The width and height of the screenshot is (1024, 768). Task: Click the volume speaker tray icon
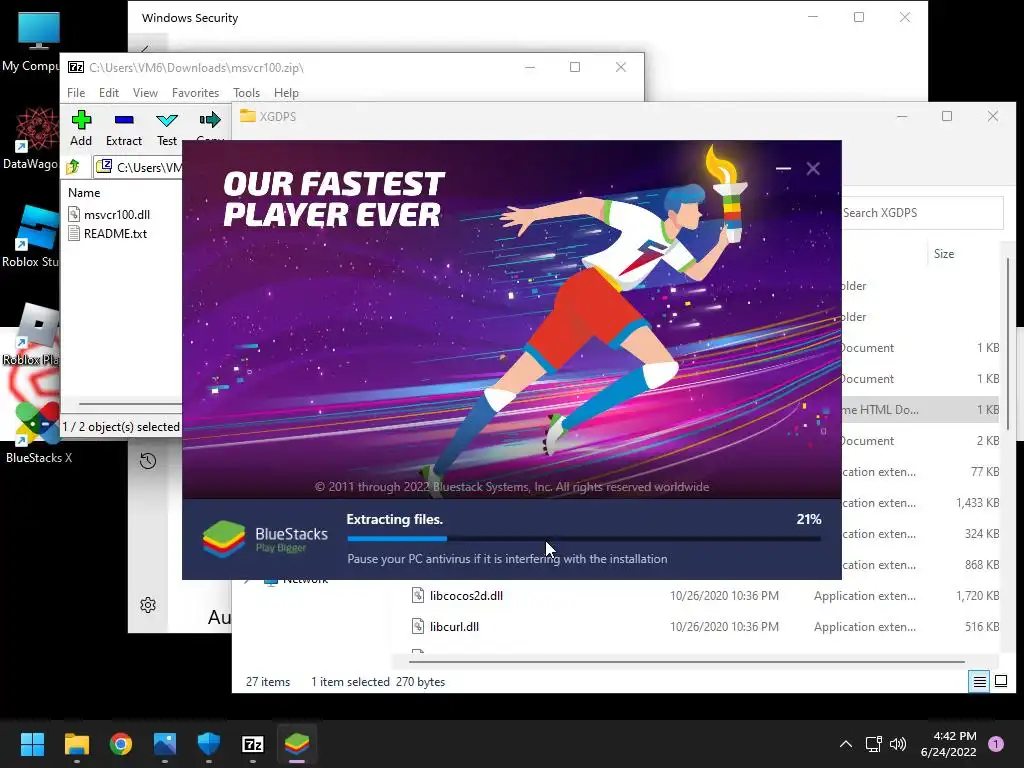click(898, 744)
